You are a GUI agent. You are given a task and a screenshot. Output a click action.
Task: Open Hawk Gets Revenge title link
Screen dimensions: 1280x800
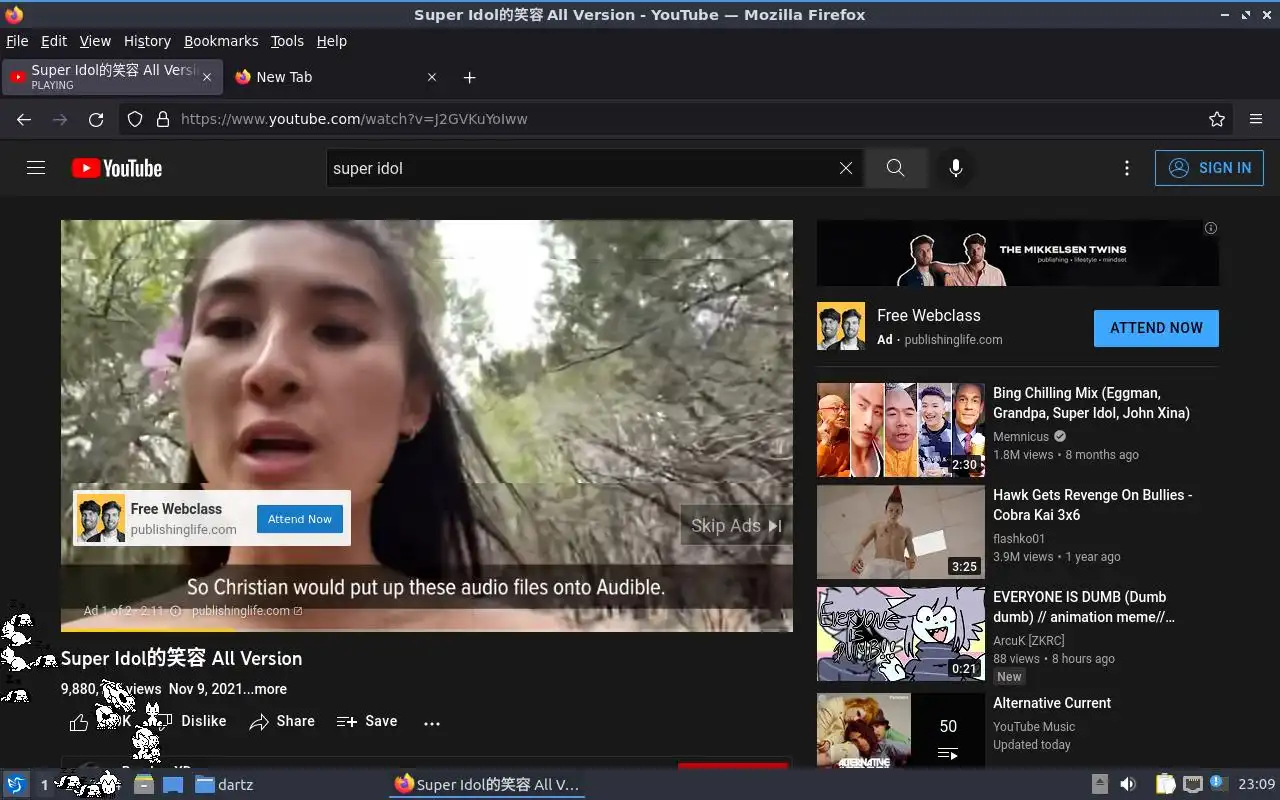[x=1093, y=505]
